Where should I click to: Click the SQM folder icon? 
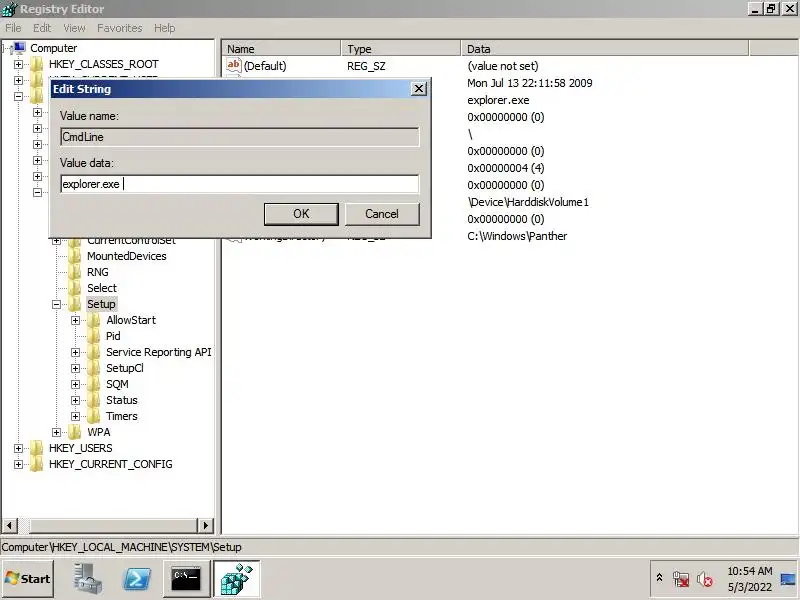click(94, 384)
